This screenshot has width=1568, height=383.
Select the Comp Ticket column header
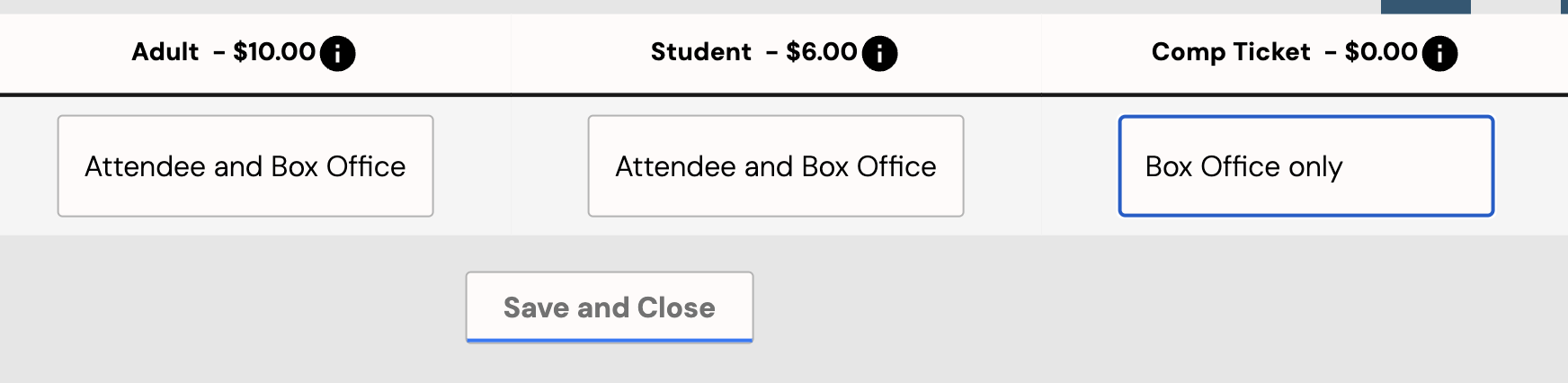point(1305,53)
